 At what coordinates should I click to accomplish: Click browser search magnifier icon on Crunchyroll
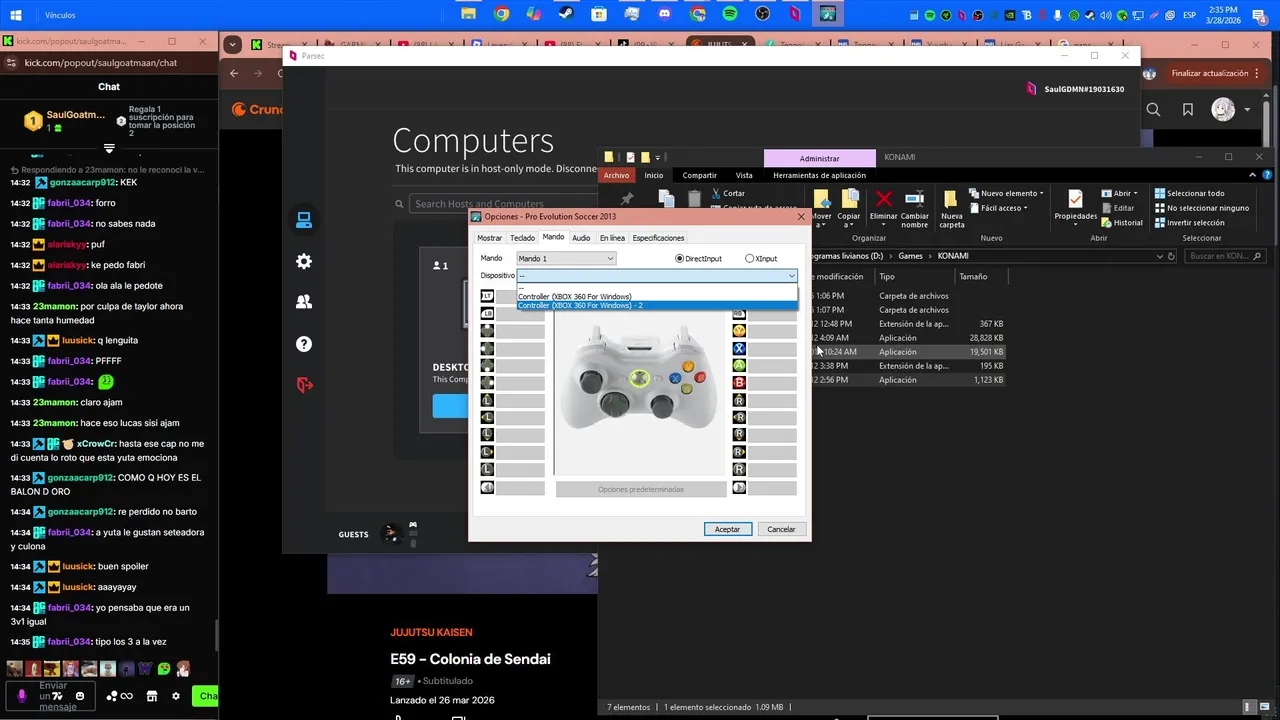[x=1153, y=110]
